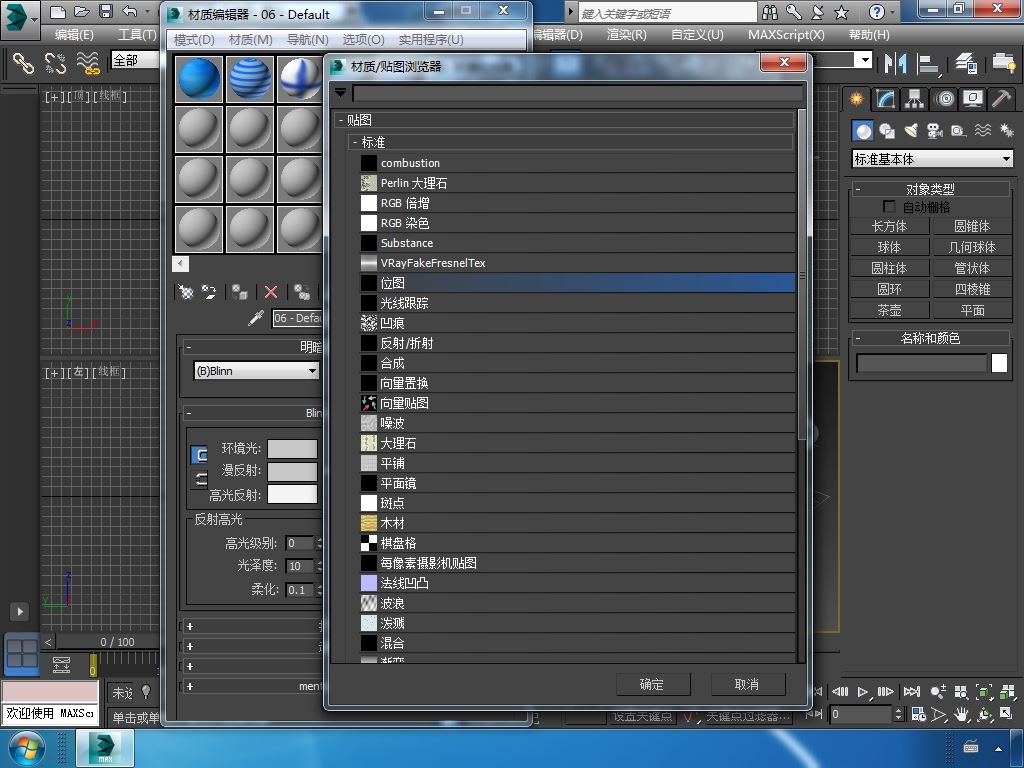The image size is (1024, 768).
Task: Click the 取消 button
Action: pos(747,684)
